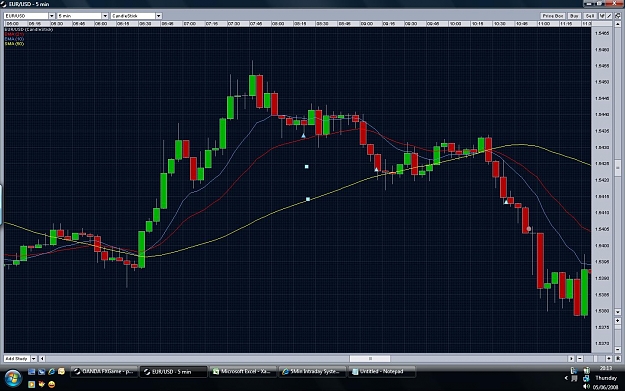Switch to OANDA FXGame taskbar window
625x391 pixels.
click(x=104, y=371)
